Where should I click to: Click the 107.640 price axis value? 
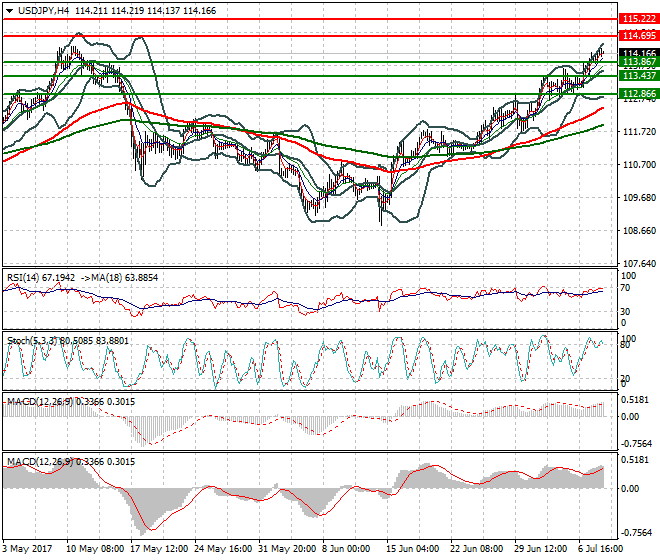639,264
